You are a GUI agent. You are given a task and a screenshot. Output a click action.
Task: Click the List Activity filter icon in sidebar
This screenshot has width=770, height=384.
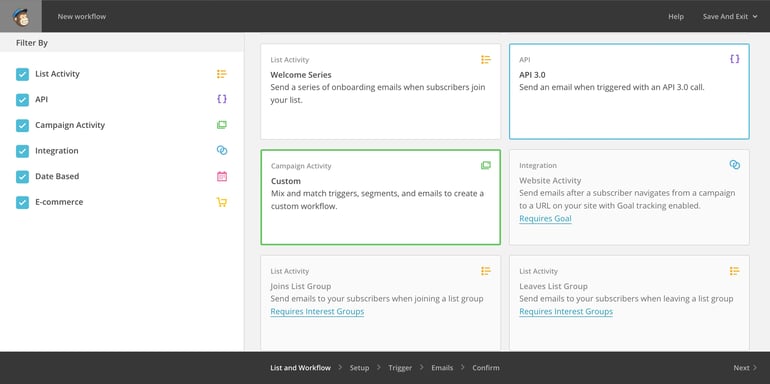(221, 74)
